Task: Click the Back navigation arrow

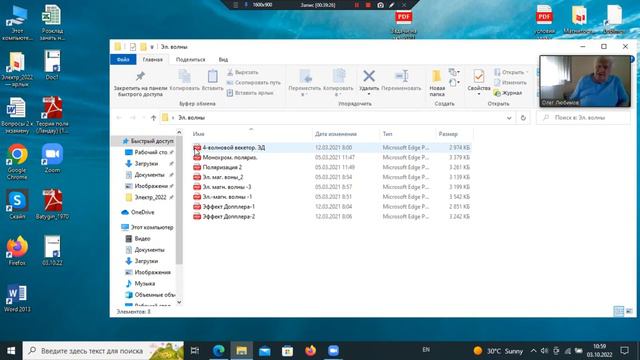Action: (x=119, y=118)
